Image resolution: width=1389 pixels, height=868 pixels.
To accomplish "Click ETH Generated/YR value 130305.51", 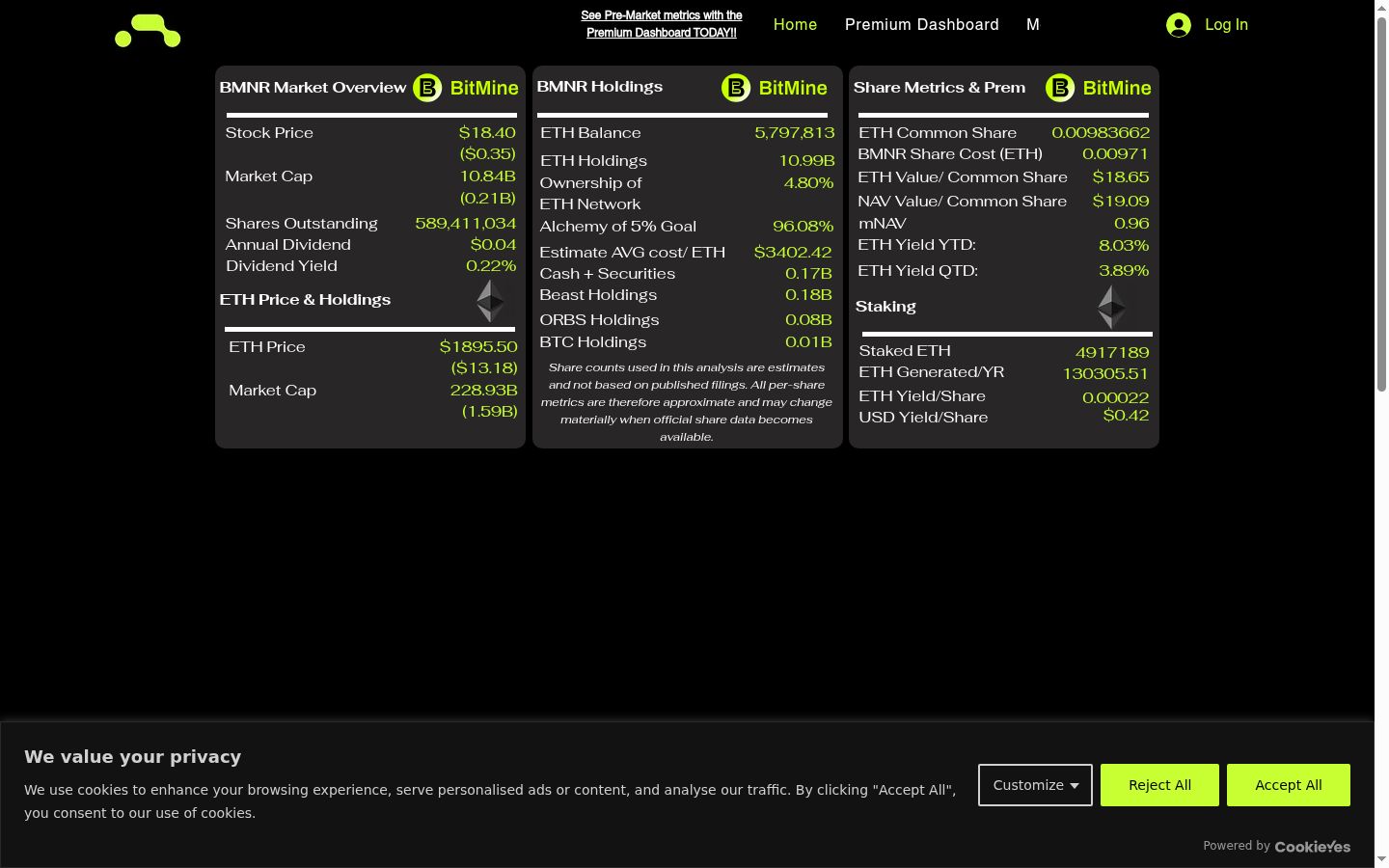I will [1105, 374].
